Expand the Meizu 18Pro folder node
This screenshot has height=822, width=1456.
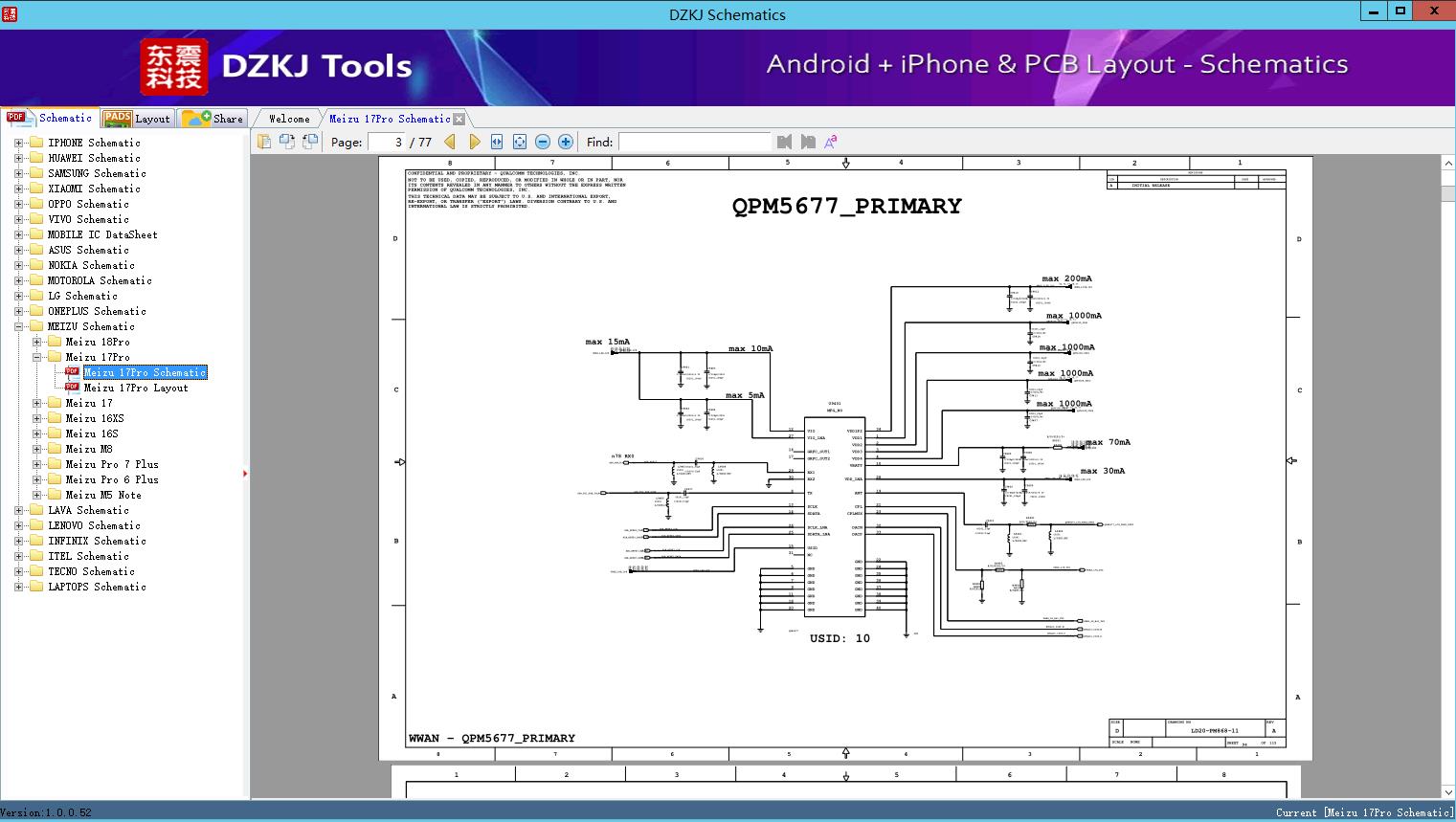pos(36,342)
